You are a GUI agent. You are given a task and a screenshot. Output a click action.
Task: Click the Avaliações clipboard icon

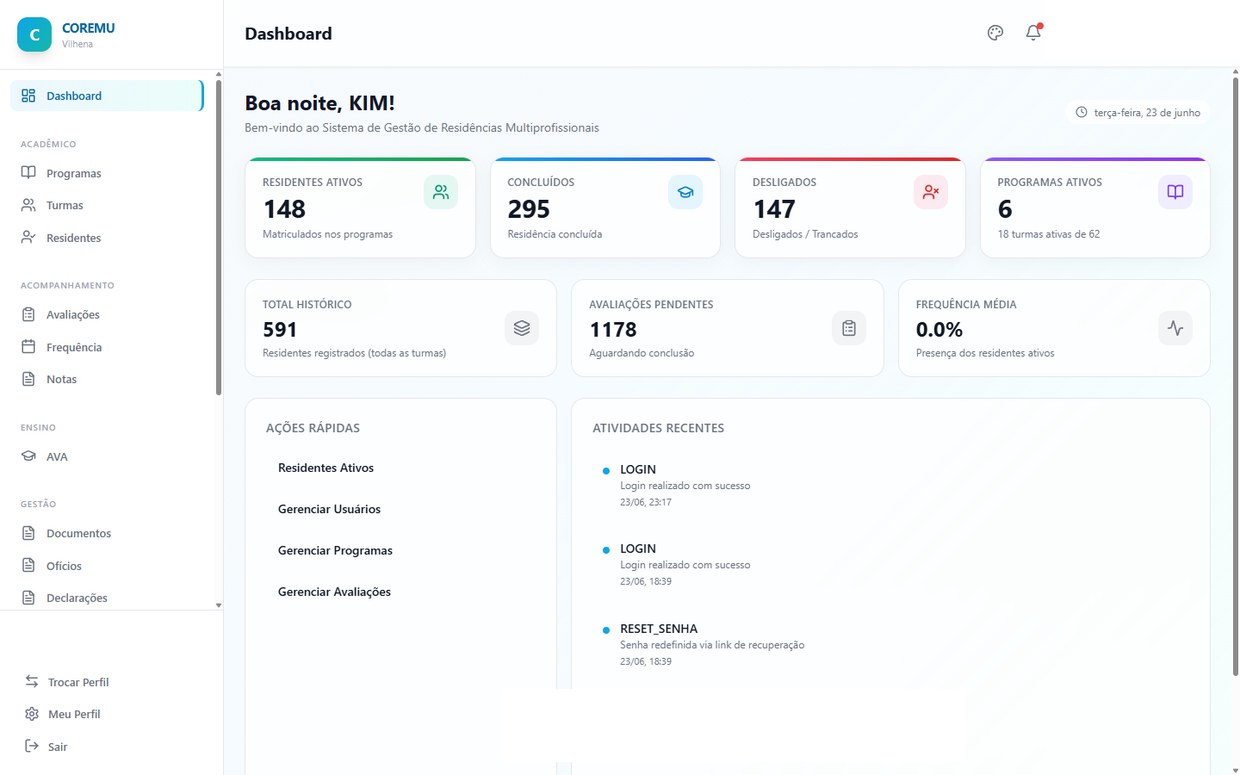pyautogui.click(x=28, y=314)
